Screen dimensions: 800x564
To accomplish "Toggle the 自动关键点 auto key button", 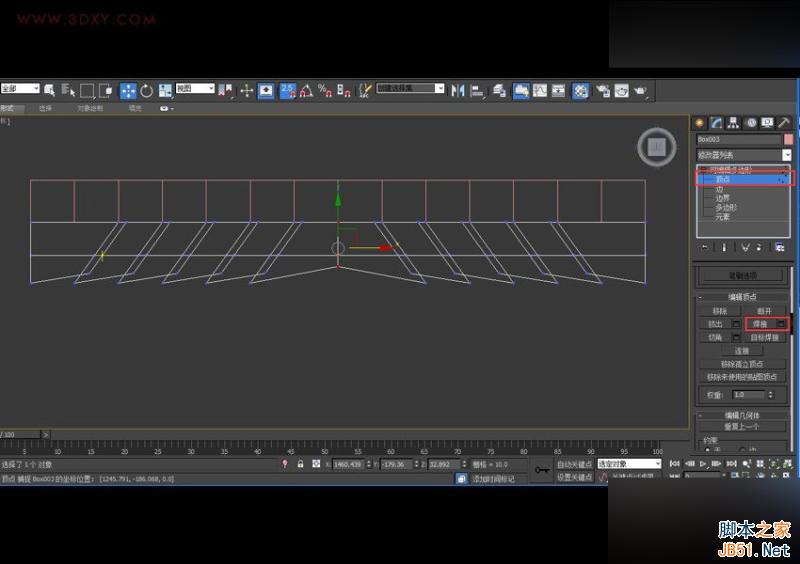I will (x=574, y=464).
